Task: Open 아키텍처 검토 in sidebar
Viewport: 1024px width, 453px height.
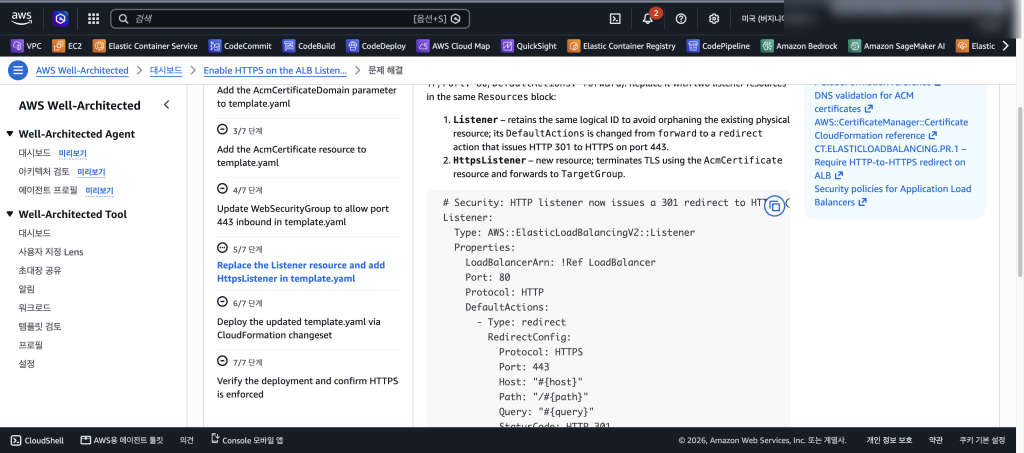Action: [x=43, y=172]
